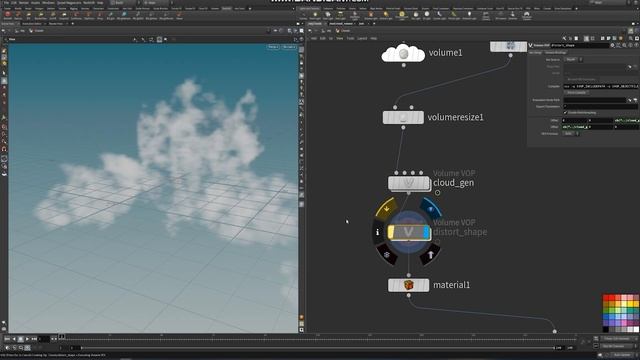640x360 pixels.
Task: Click the Force Compile button
Action: (x=576, y=93)
